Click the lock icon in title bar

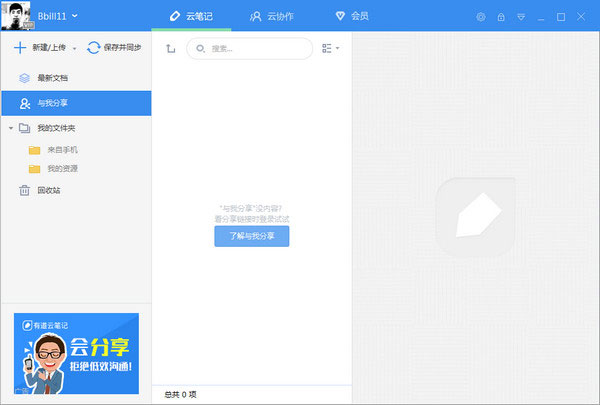(x=500, y=17)
